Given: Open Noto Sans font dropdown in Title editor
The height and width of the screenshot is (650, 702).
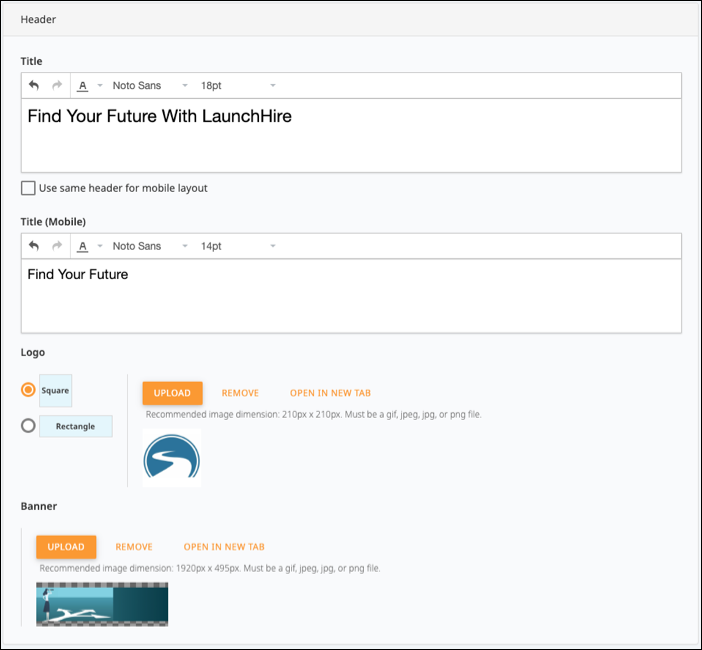Looking at the screenshot, I should pos(150,86).
